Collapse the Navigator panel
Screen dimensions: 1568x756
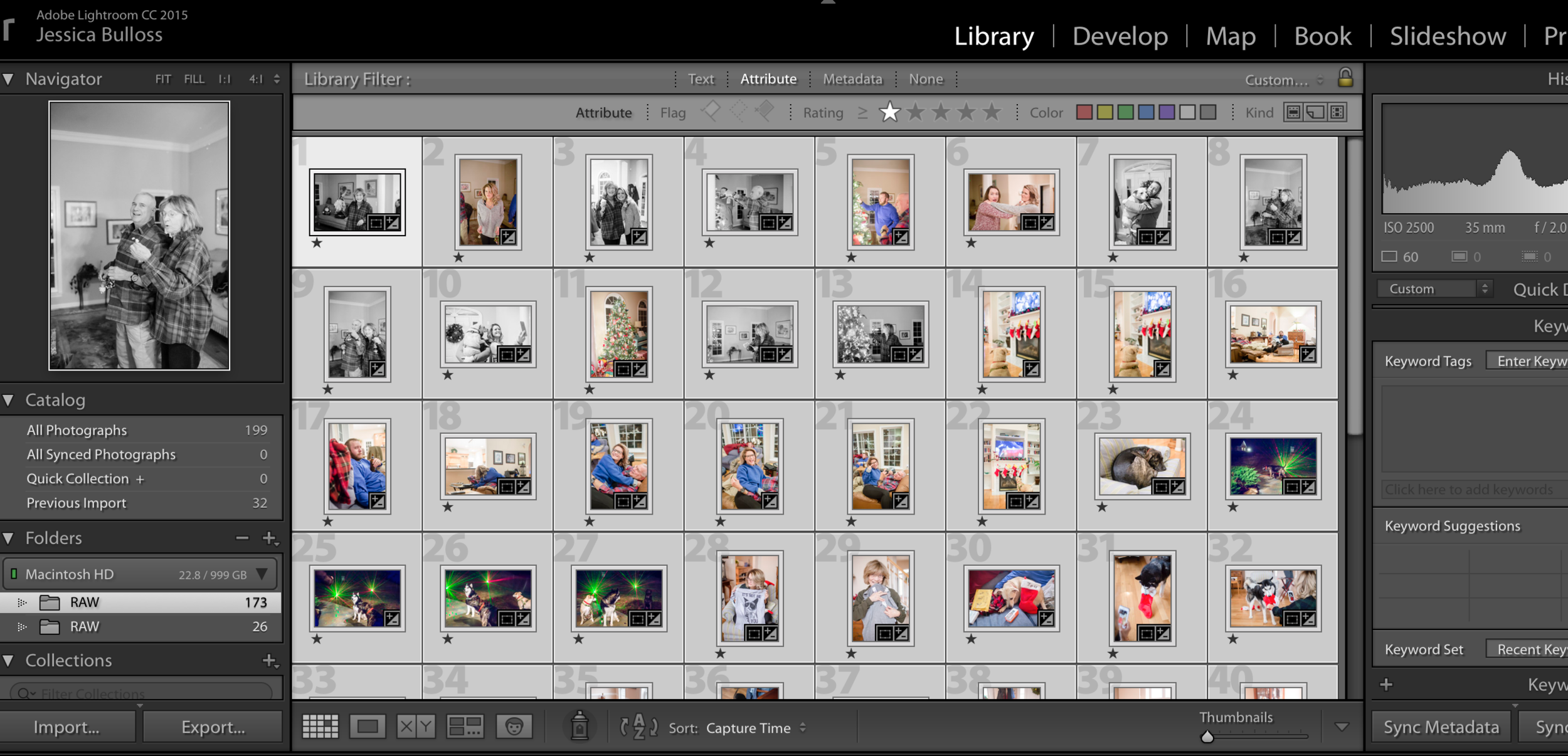click(9, 79)
